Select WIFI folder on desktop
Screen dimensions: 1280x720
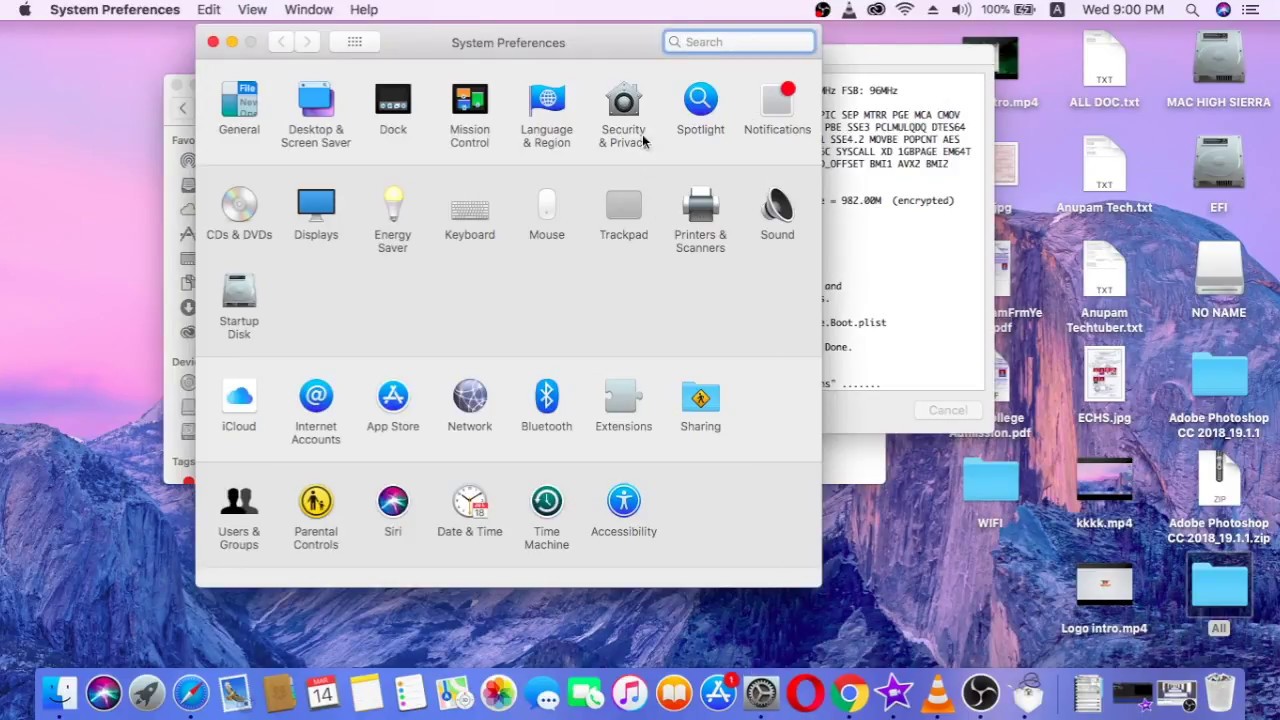coord(990,493)
